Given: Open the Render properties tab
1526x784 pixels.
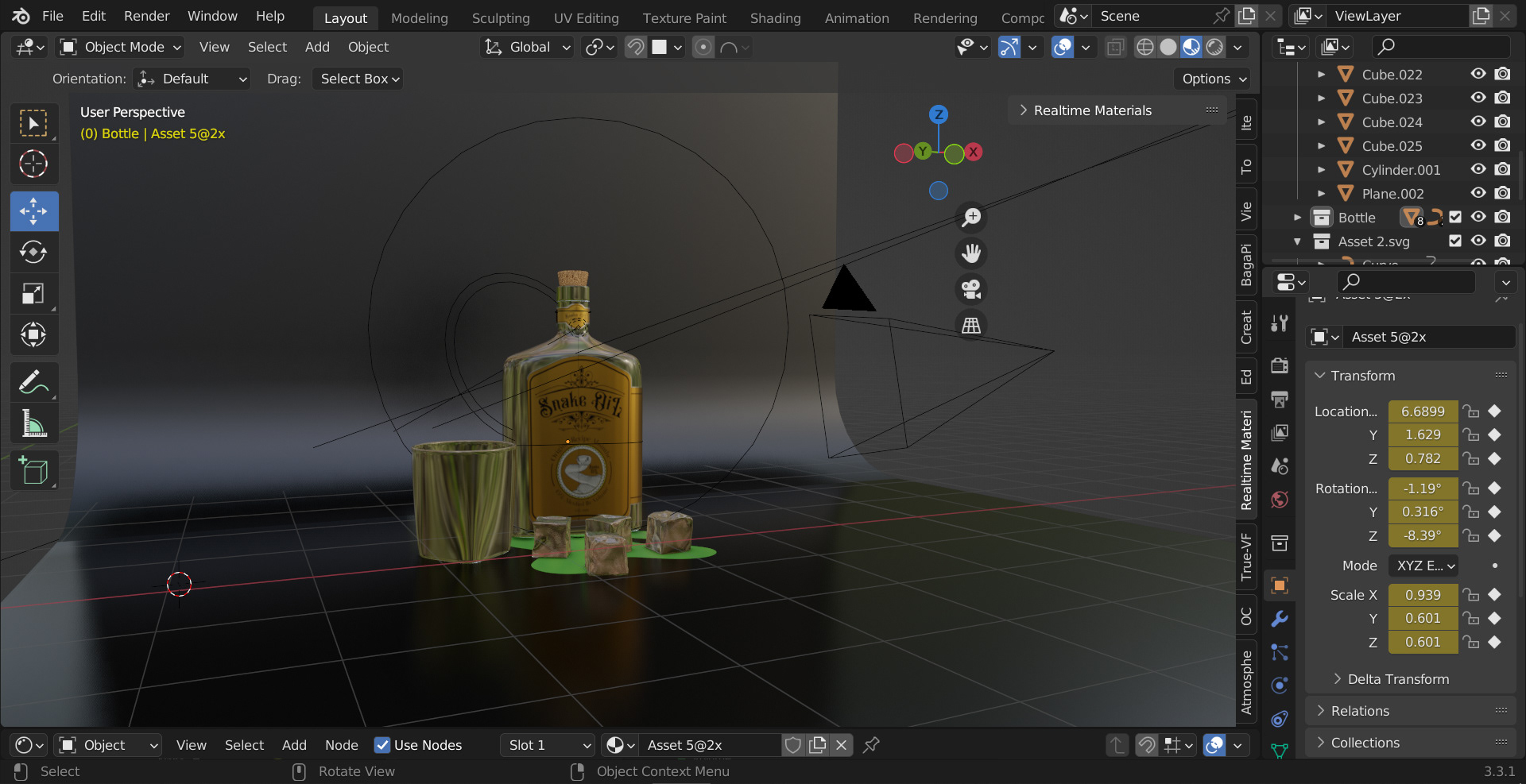Looking at the screenshot, I should [x=1280, y=365].
